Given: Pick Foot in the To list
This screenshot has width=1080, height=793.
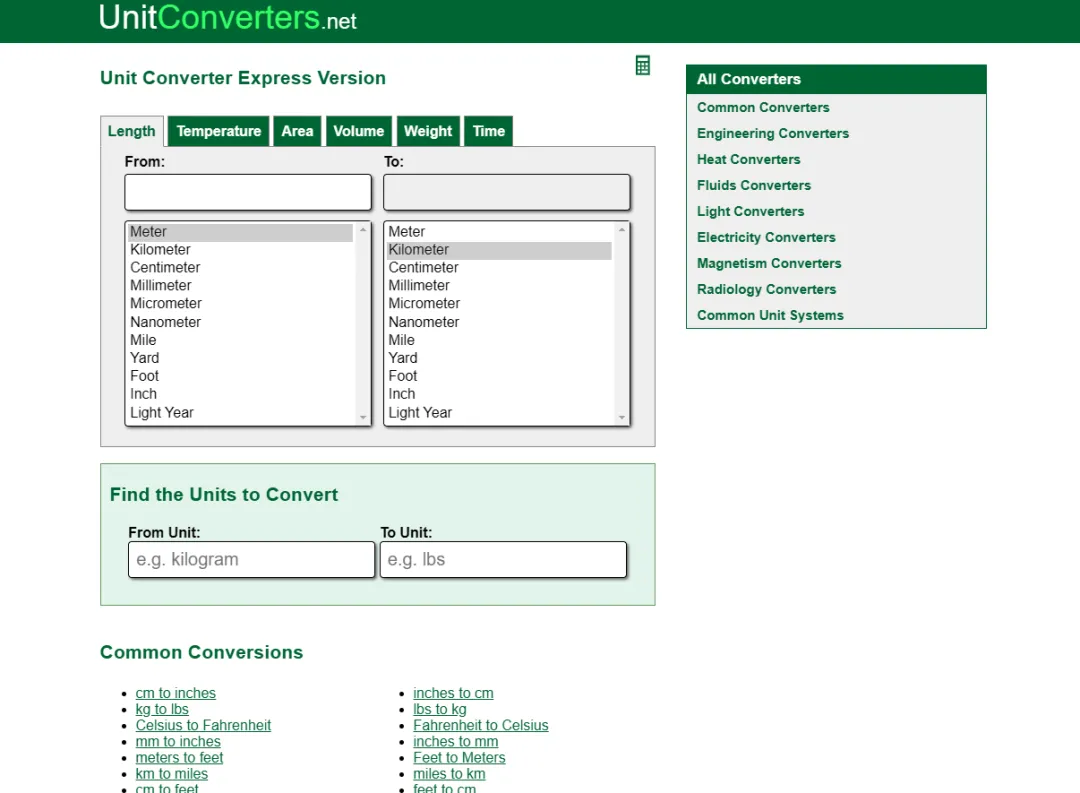Looking at the screenshot, I should click(499, 375).
